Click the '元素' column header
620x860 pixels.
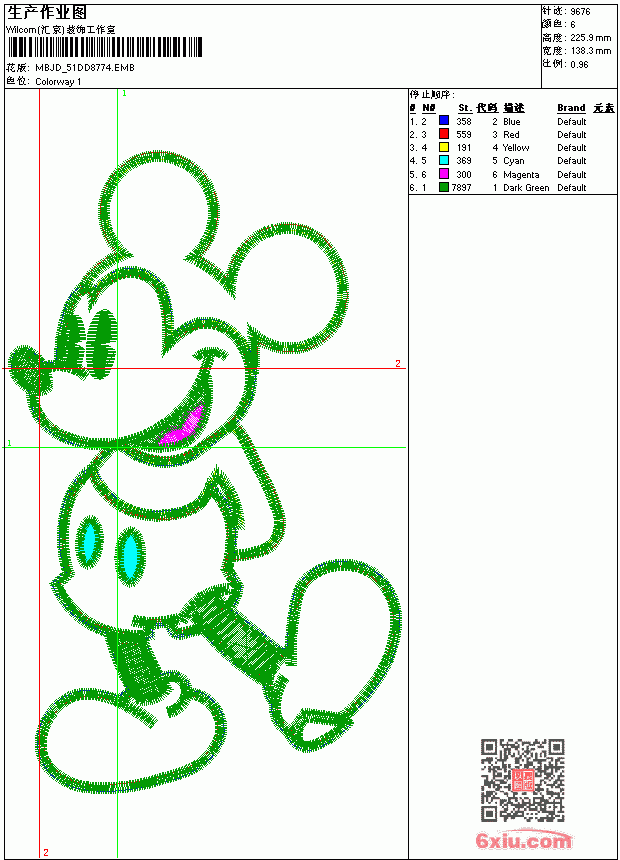click(x=604, y=108)
